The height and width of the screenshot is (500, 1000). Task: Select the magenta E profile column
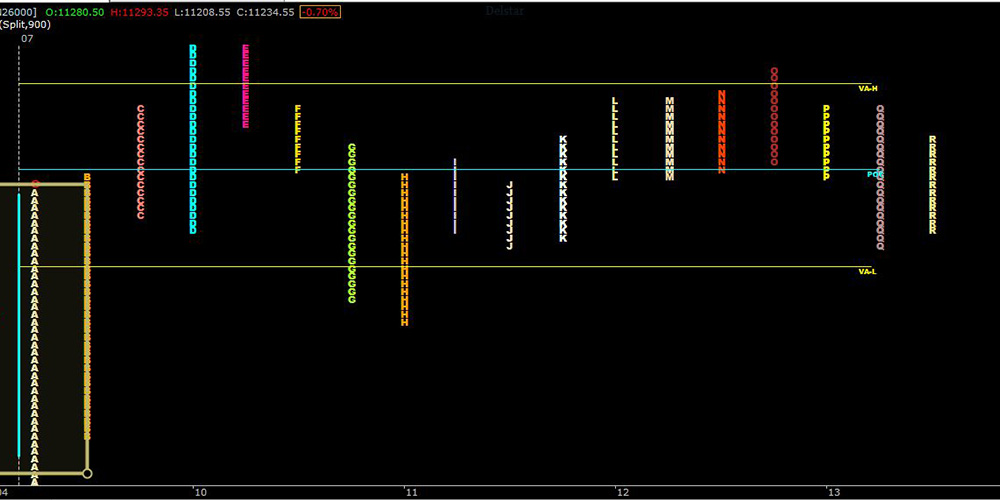click(246, 86)
